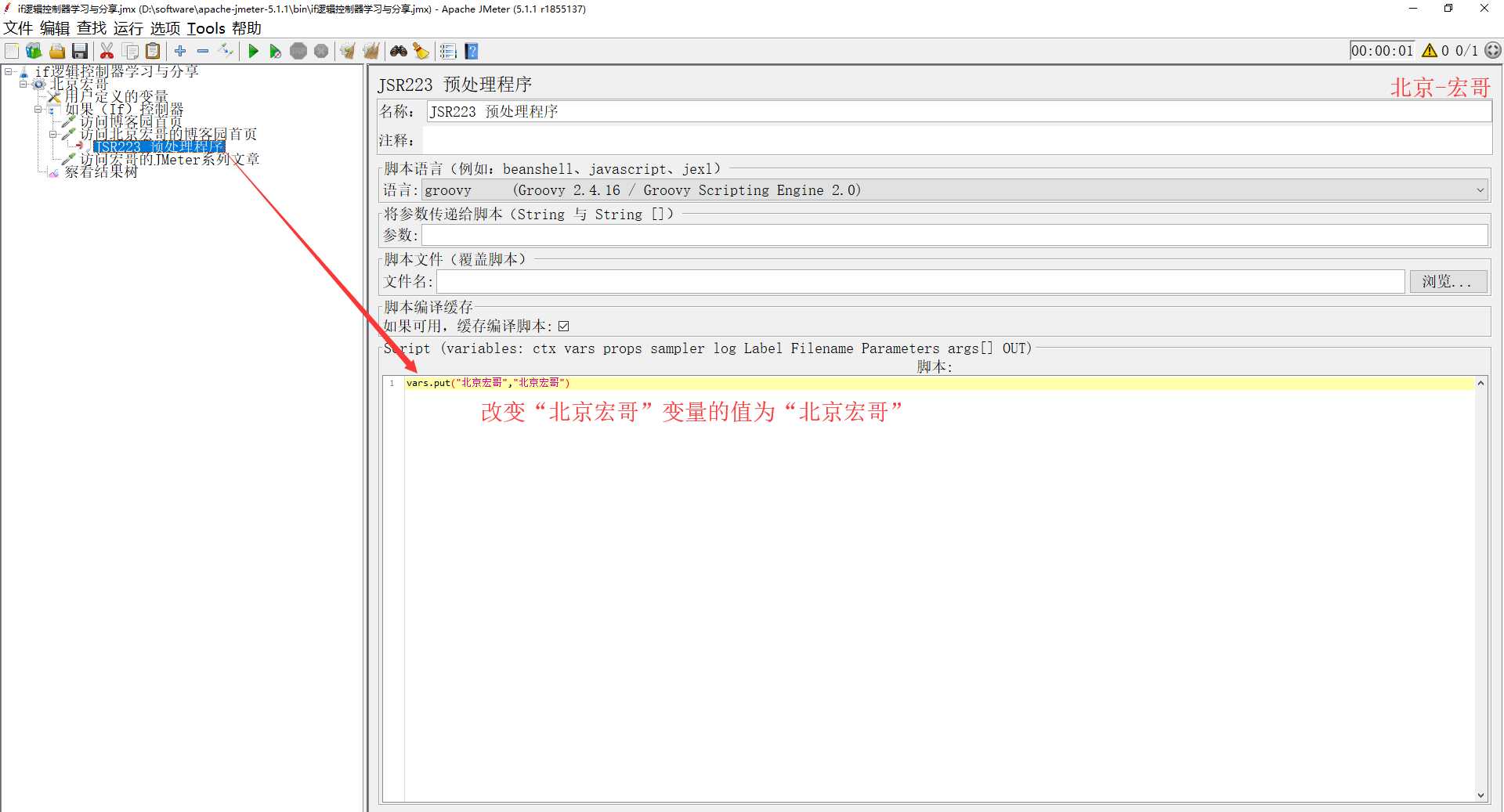Click the Reset Search brush icon
Screen dimensions: 1504x812
pyautogui.click(x=421, y=51)
